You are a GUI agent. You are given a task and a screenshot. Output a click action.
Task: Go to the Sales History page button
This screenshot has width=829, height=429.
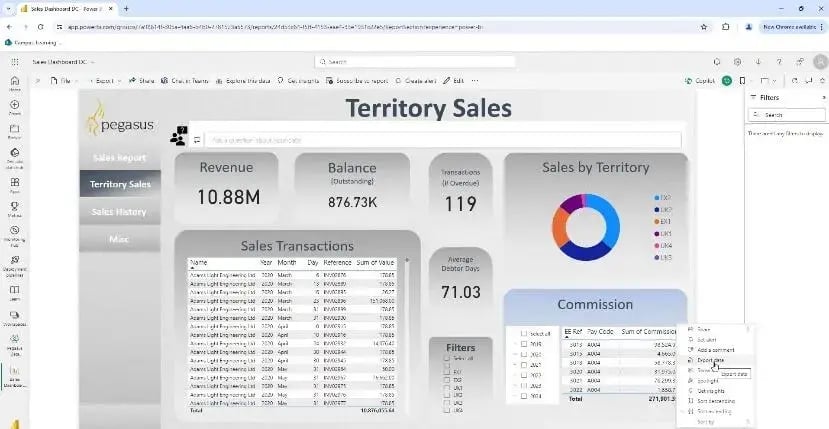coord(119,212)
